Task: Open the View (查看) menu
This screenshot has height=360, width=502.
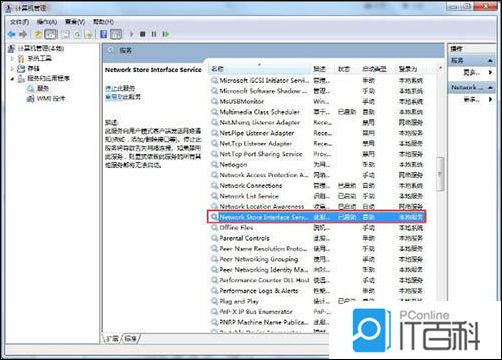Action: click(x=75, y=22)
